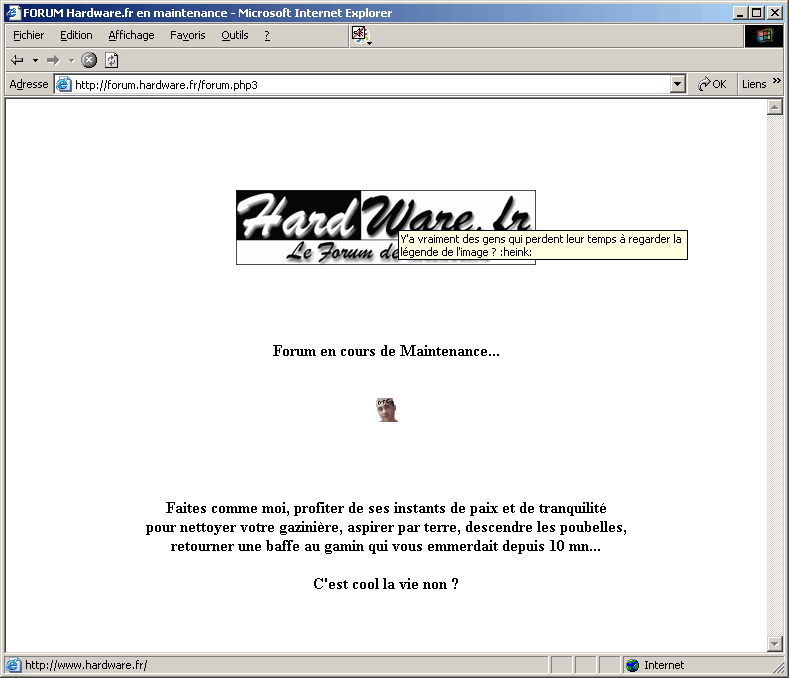Click the OK go button
The height and width of the screenshot is (678, 789).
click(x=713, y=85)
